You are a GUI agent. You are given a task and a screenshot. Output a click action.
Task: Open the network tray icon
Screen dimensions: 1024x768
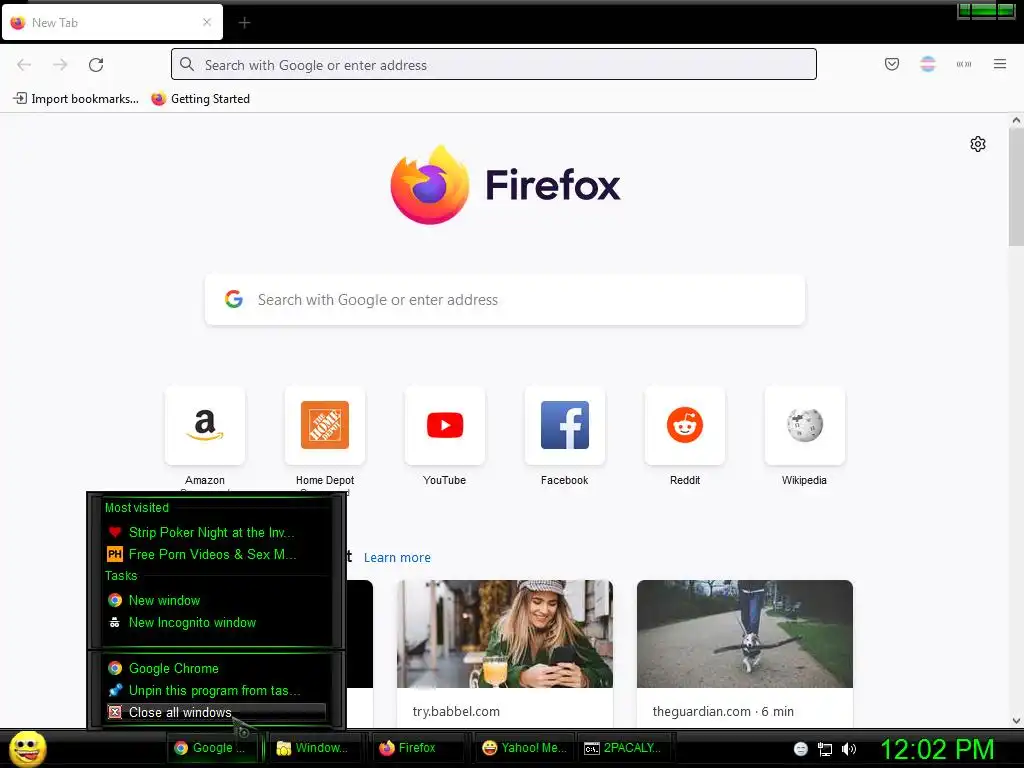click(825, 749)
